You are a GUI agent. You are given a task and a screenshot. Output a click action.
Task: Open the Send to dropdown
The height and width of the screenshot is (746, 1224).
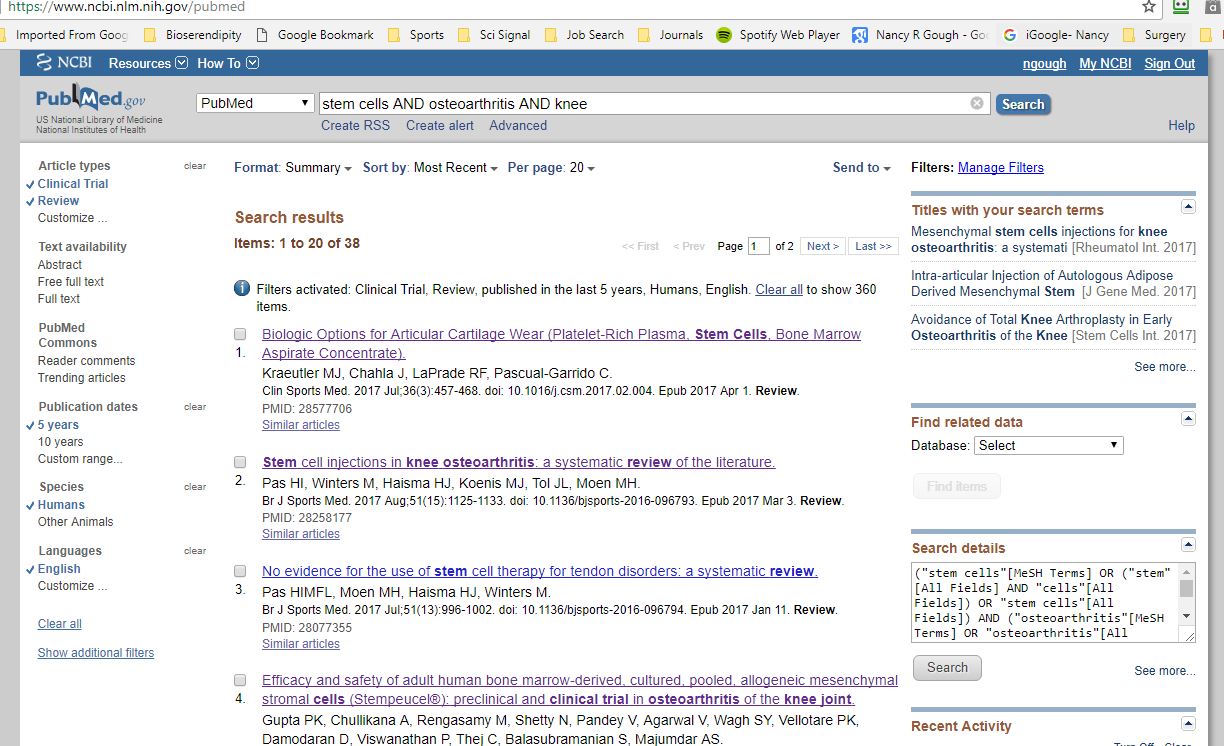pos(861,168)
